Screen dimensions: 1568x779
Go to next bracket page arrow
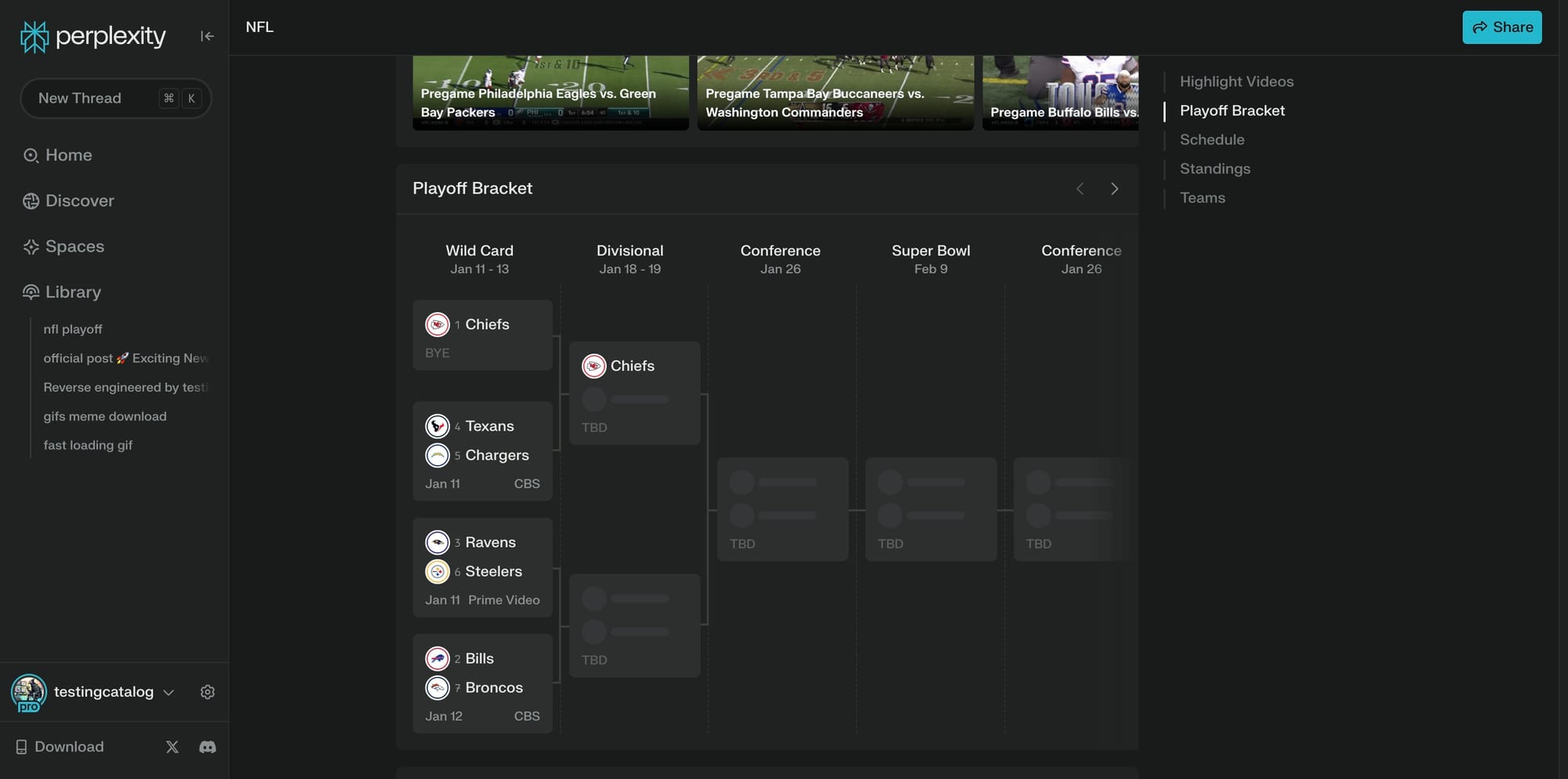pos(1114,189)
